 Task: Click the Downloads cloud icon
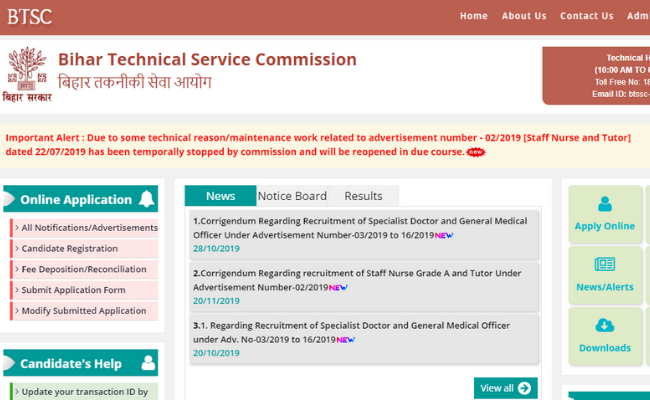tap(604, 325)
